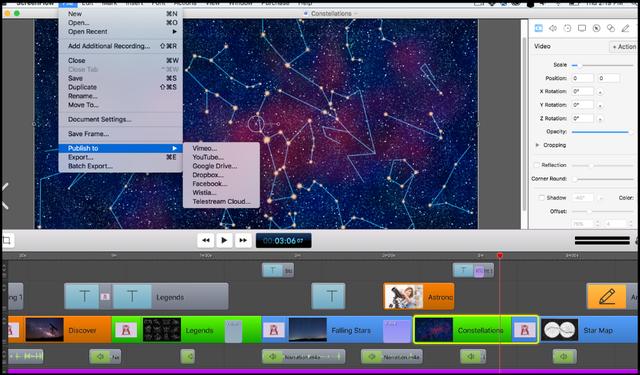This screenshot has height=375, width=640.
Task: Publish to Google Drive...
Action: [221, 166]
